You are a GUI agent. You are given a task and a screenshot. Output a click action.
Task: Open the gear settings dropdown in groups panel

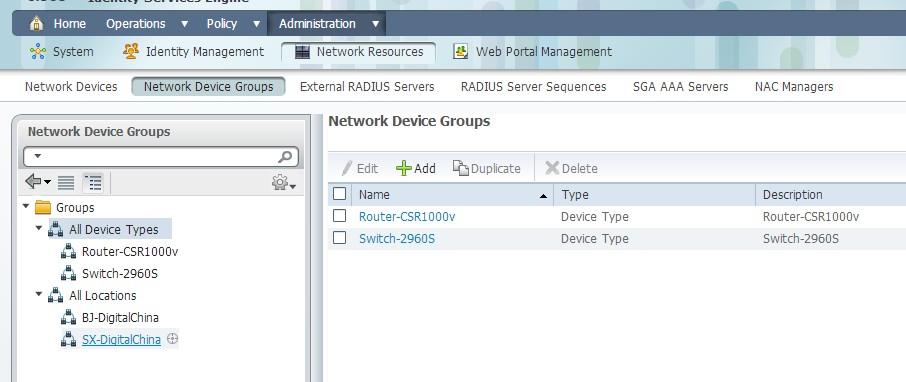click(x=284, y=183)
